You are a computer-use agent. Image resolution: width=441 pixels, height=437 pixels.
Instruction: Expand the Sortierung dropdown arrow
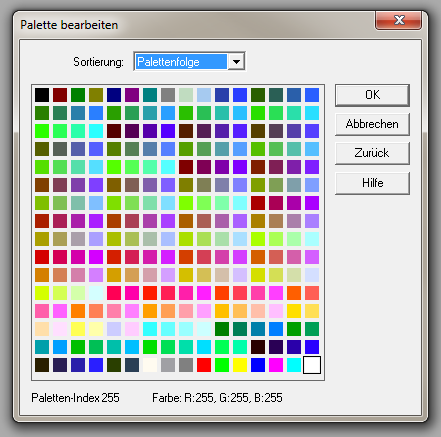tap(236, 62)
